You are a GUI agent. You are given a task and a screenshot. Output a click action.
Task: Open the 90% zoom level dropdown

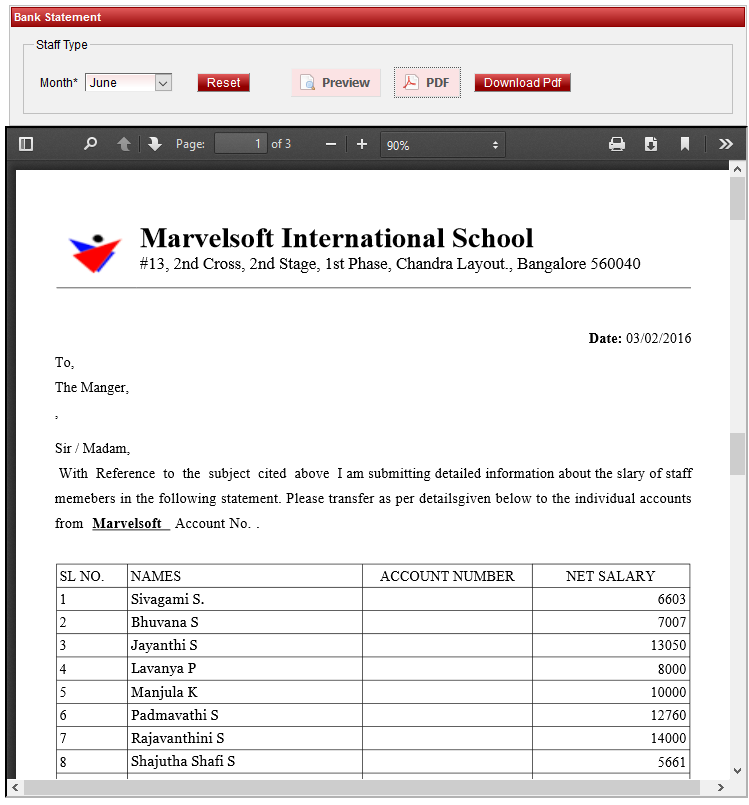442,145
